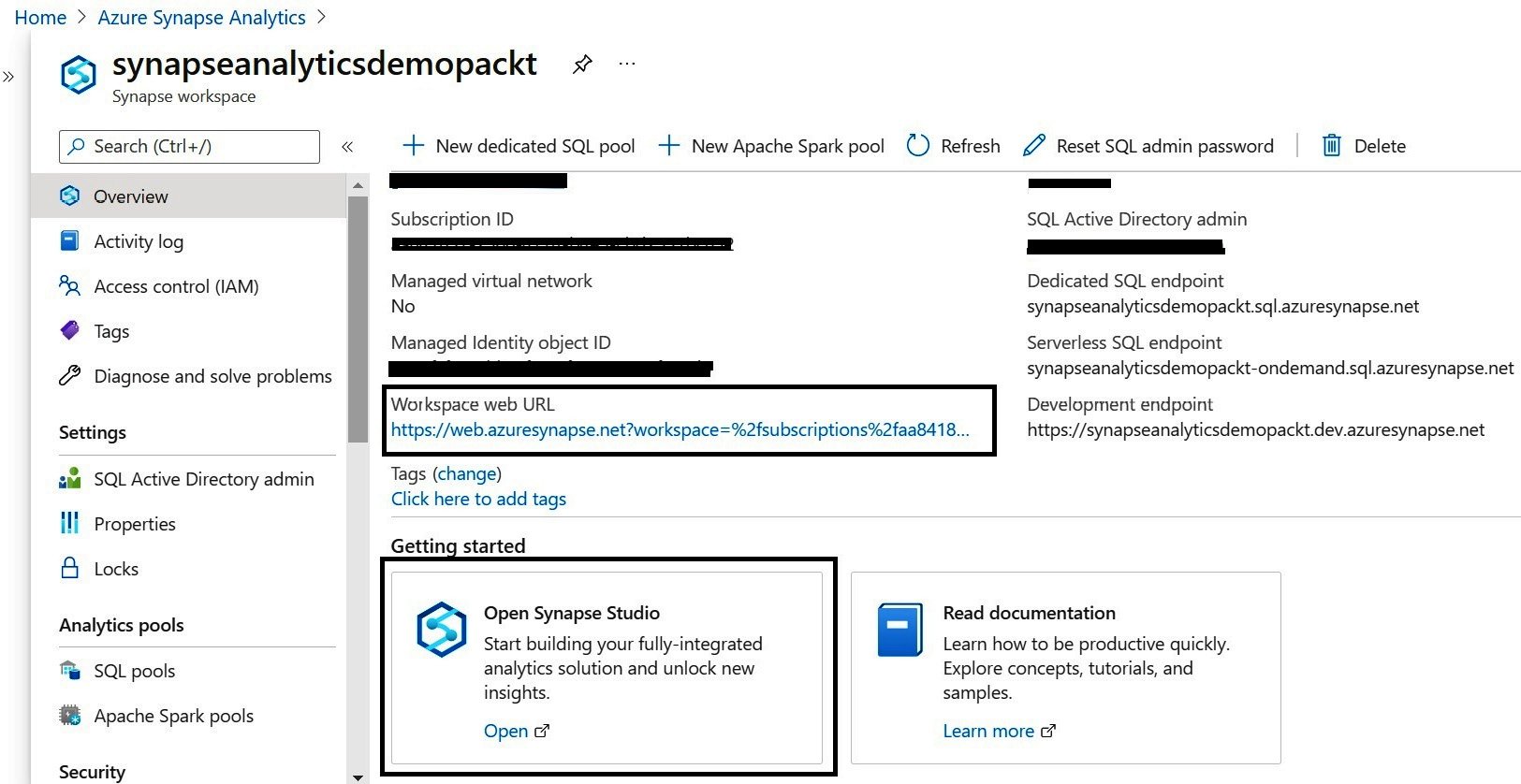Open the more options ellipsis
The image size is (1521, 784).
[x=627, y=64]
